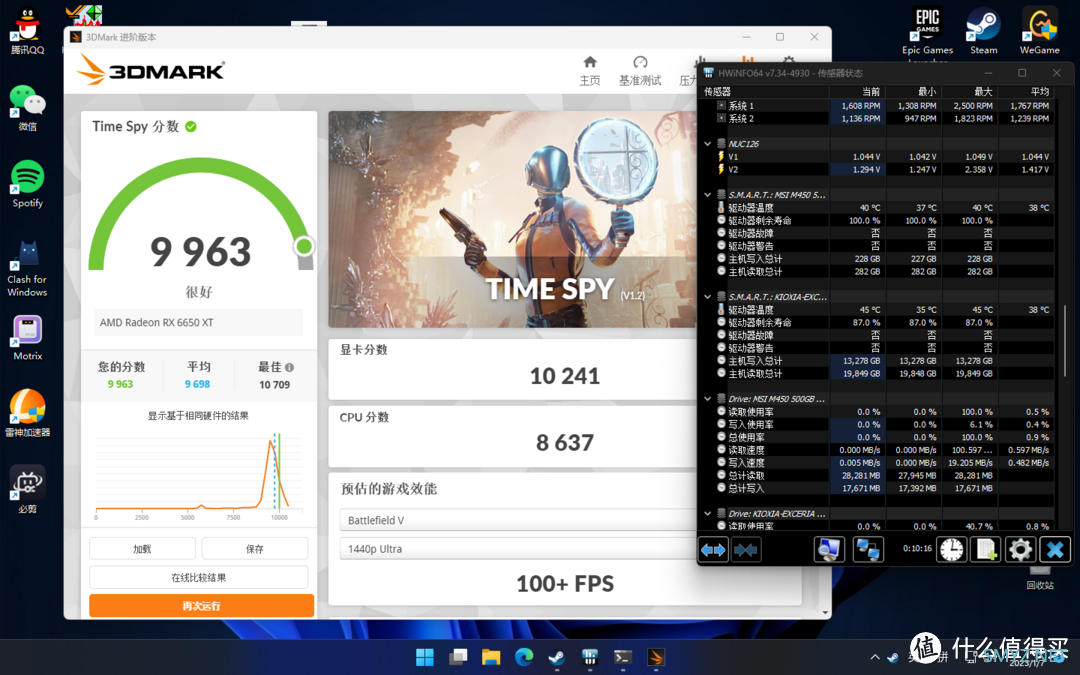Click HWiNFO network computers icon
The width and height of the screenshot is (1080, 675).
868,550
